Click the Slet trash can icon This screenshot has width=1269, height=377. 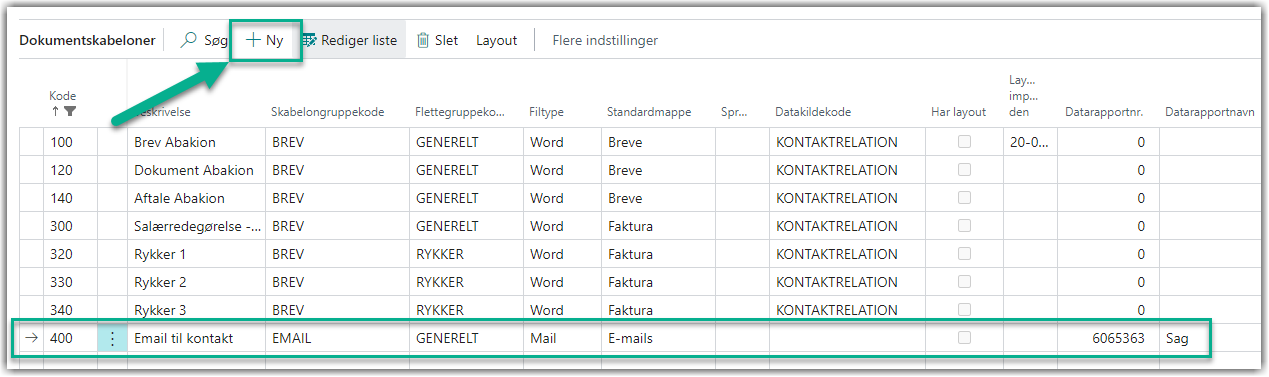click(x=423, y=41)
